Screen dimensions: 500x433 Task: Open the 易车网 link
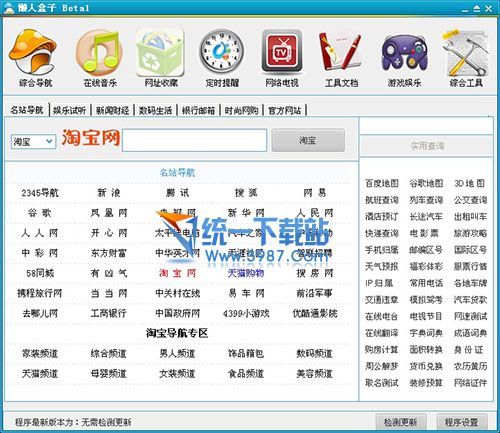pyautogui.click(x=246, y=293)
